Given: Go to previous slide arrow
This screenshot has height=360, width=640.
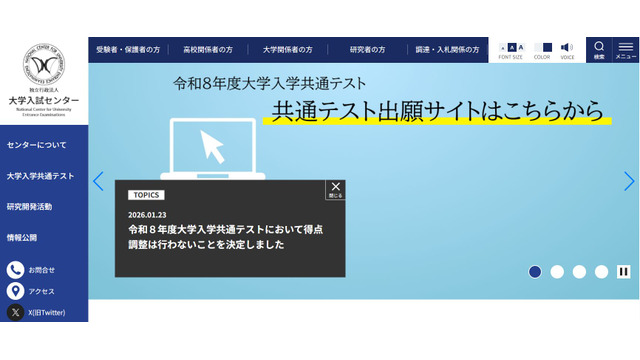Looking at the screenshot, I should pyautogui.click(x=98, y=181).
